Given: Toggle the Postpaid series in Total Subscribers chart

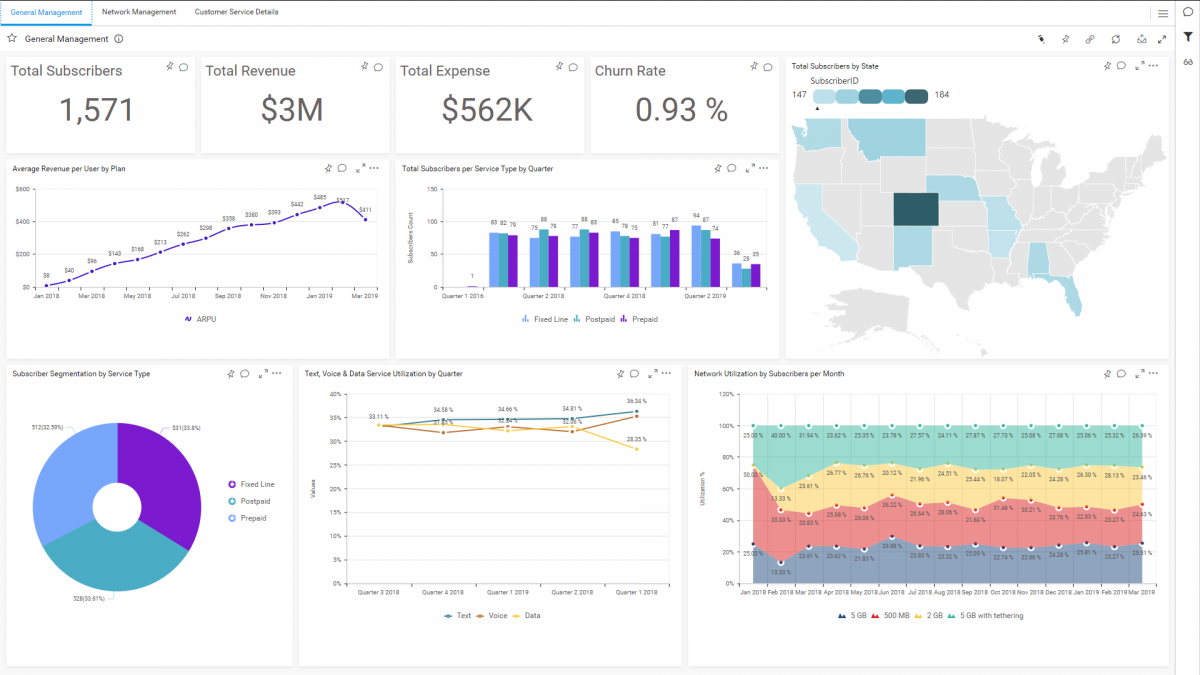Looking at the screenshot, I should tap(596, 319).
